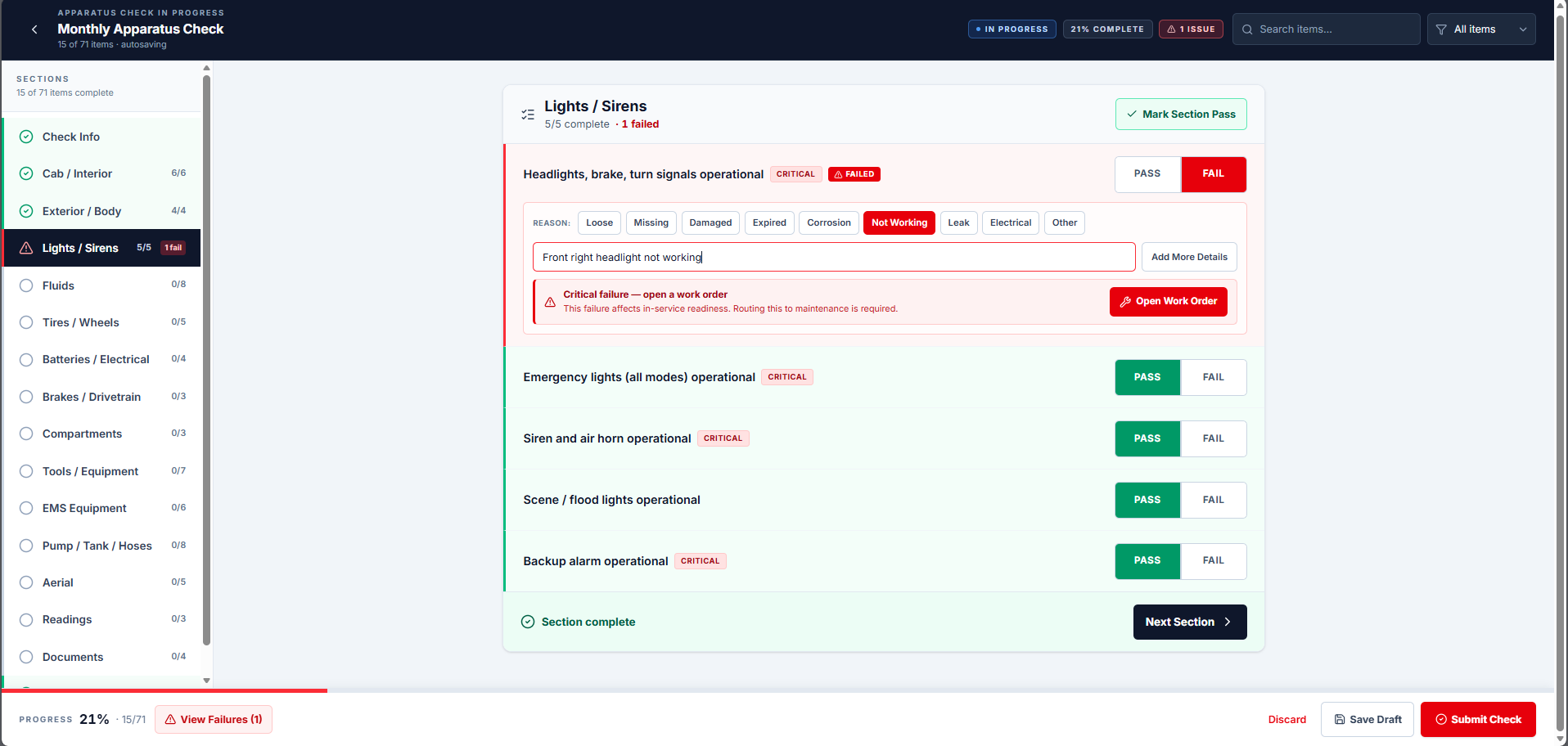This screenshot has width=1568, height=746.
Task: Open the Brakes / Drivetrain section
Action: point(102,397)
